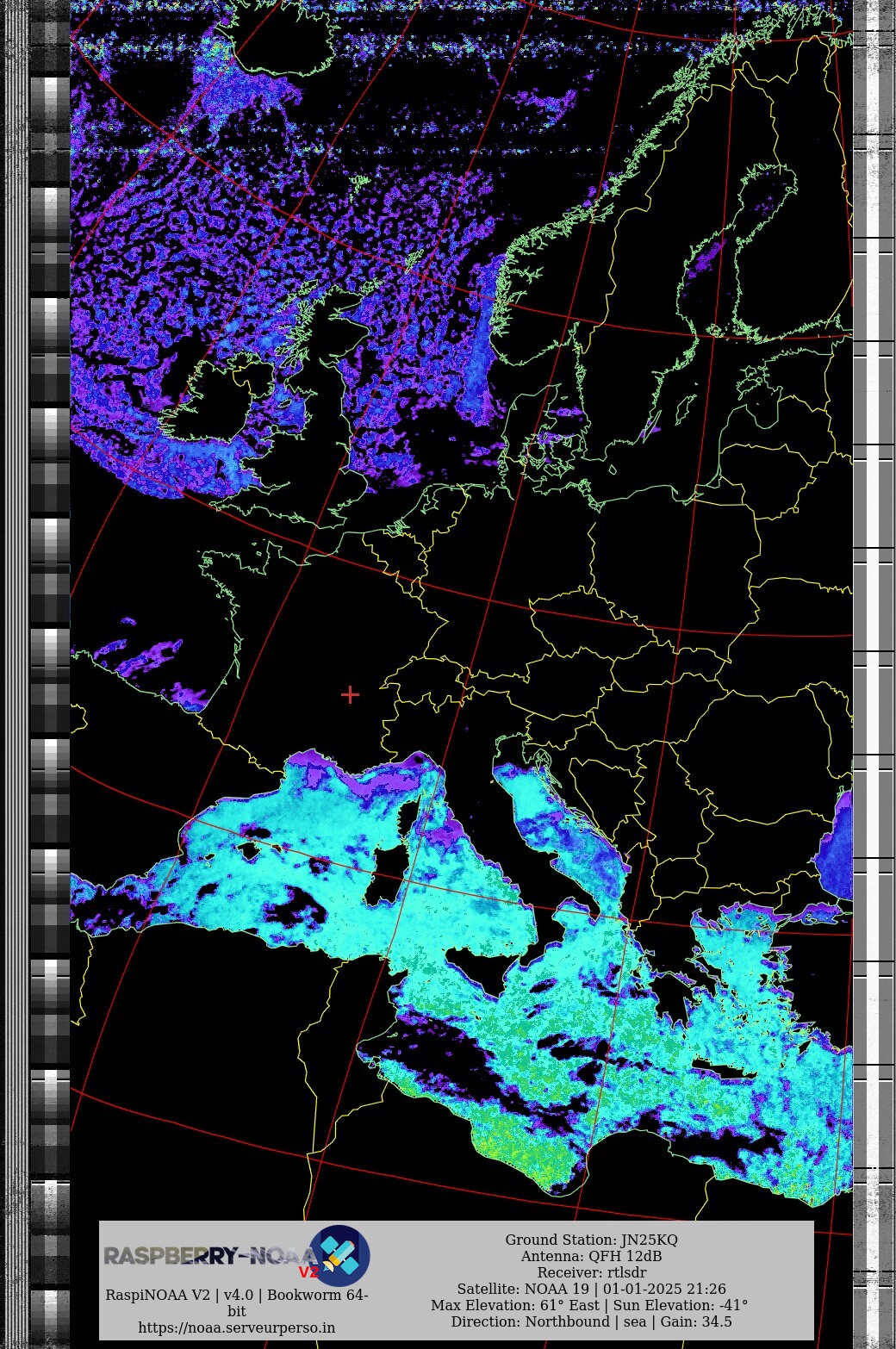Click the RaspiNOAA V2 v4.0 version text
The width and height of the screenshot is (896, 1349).
pyautogui.click(x=237, y=1295)
